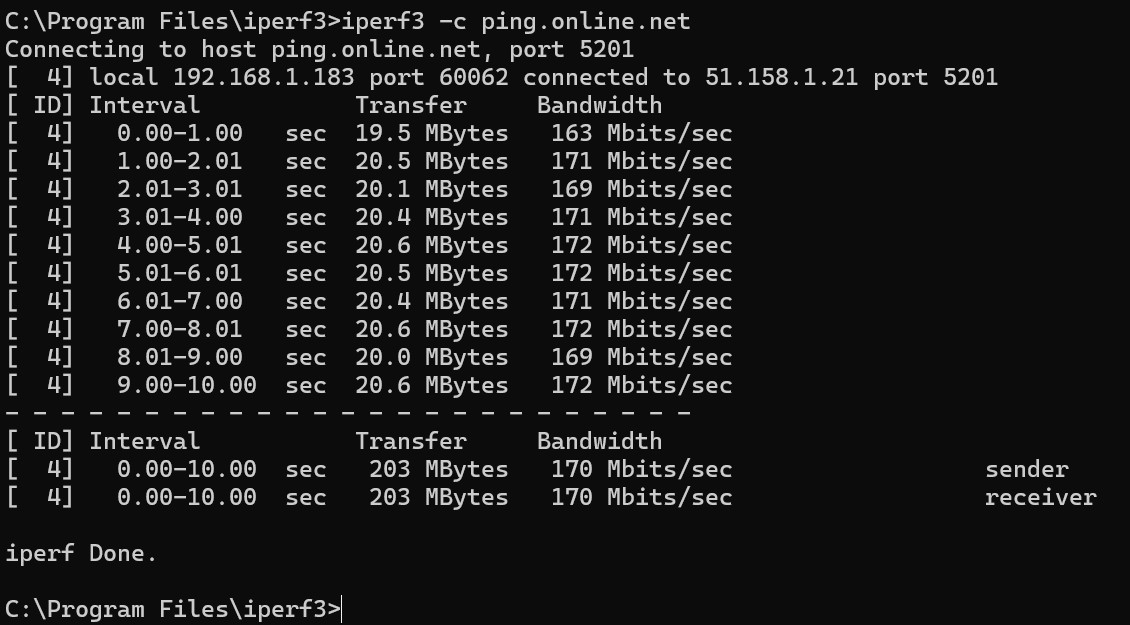The image size is (1130, 625).
Task: Click the receiver row's 203 MBytes value
Action: 439,498
